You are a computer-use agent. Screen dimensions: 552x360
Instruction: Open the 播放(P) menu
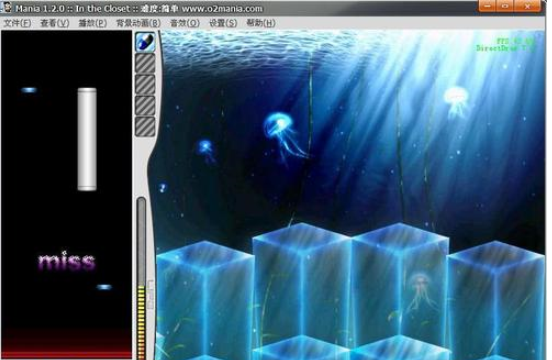point(92,23)
